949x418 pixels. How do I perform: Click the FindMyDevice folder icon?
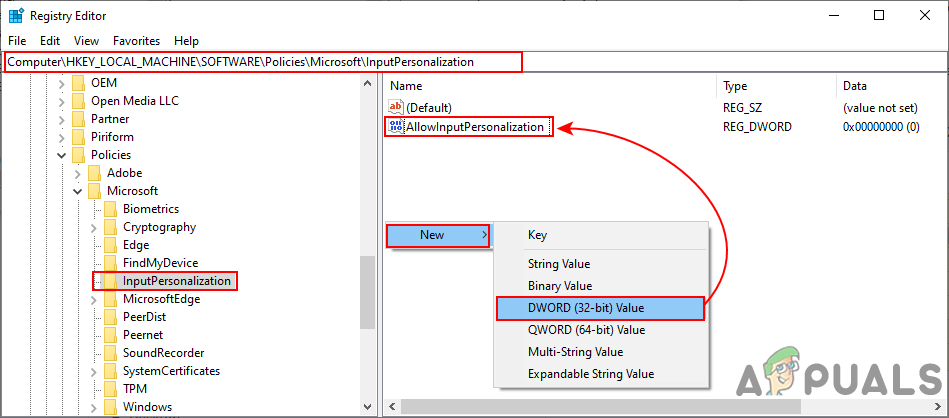click(110, 263)
